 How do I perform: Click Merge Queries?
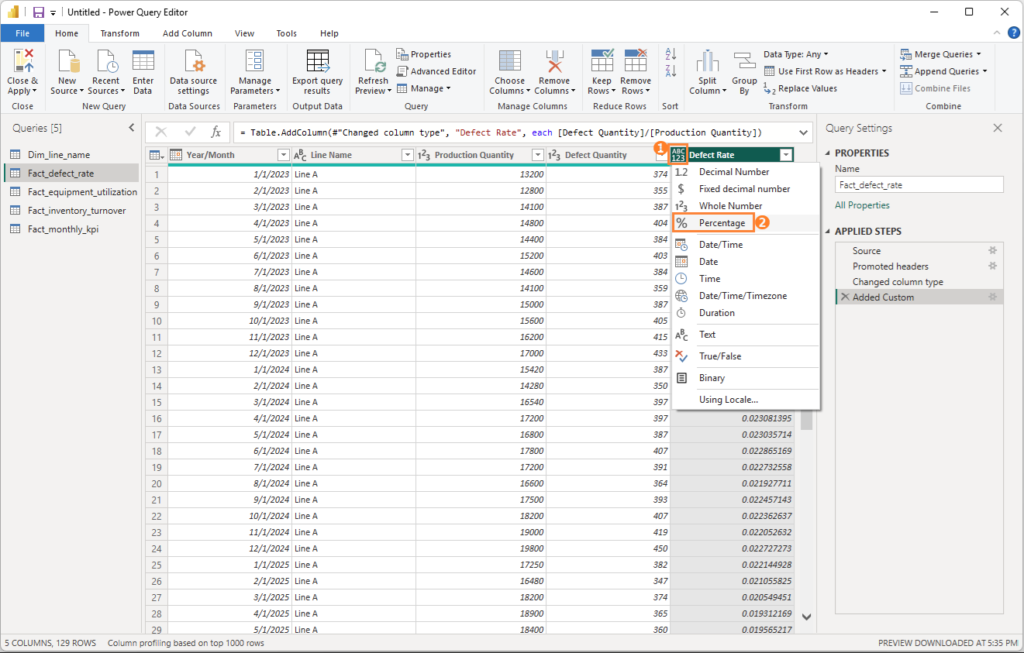(940, 54)
